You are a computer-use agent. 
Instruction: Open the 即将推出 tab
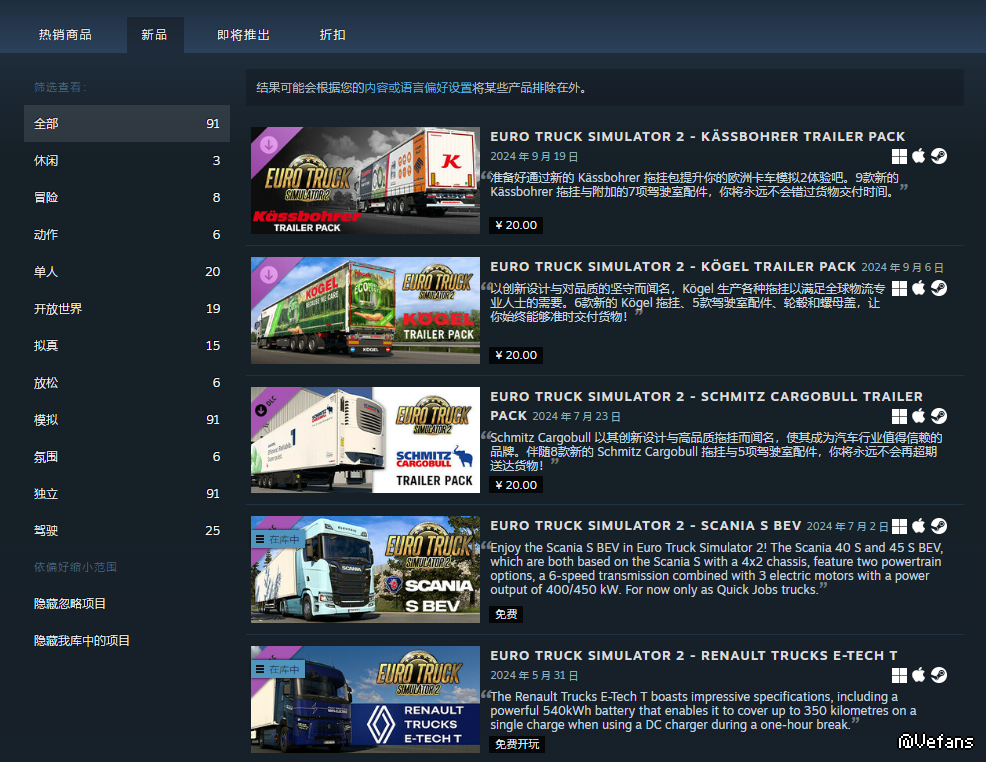243,35
